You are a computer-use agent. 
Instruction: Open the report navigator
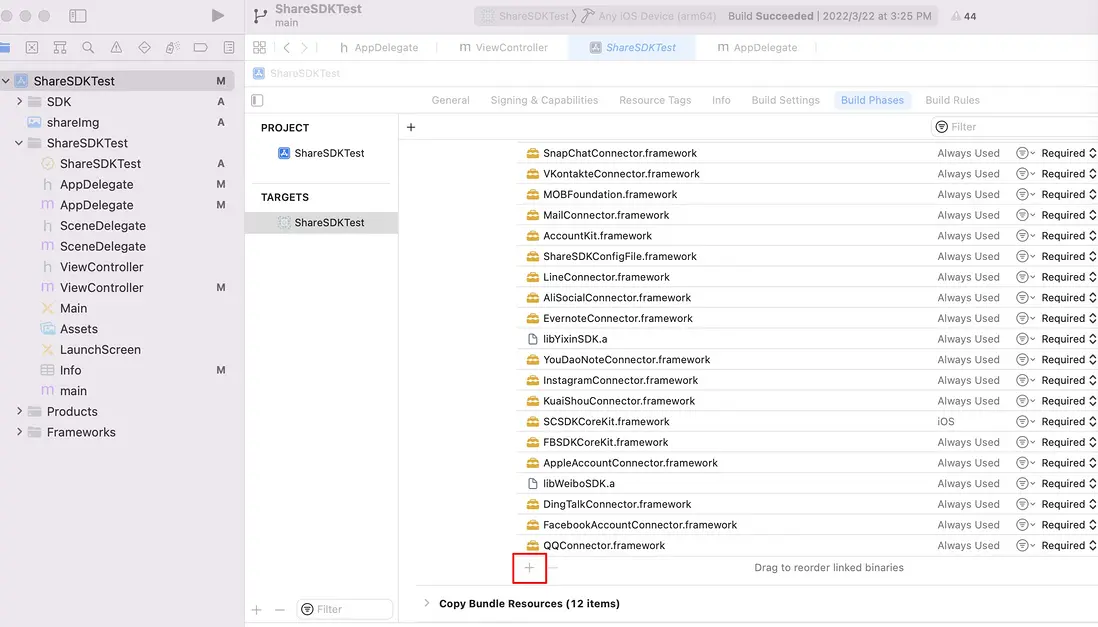pyautogui.click(x=229, y=48)
